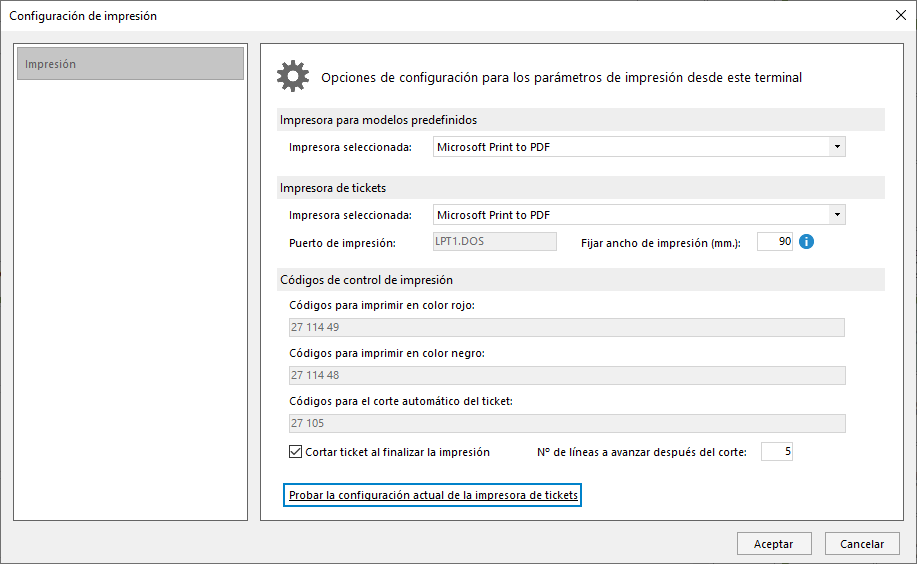This screenshot has width=917, height=564.
Task: Select the Impresión item in the sidebar
Action: point(130,64)
